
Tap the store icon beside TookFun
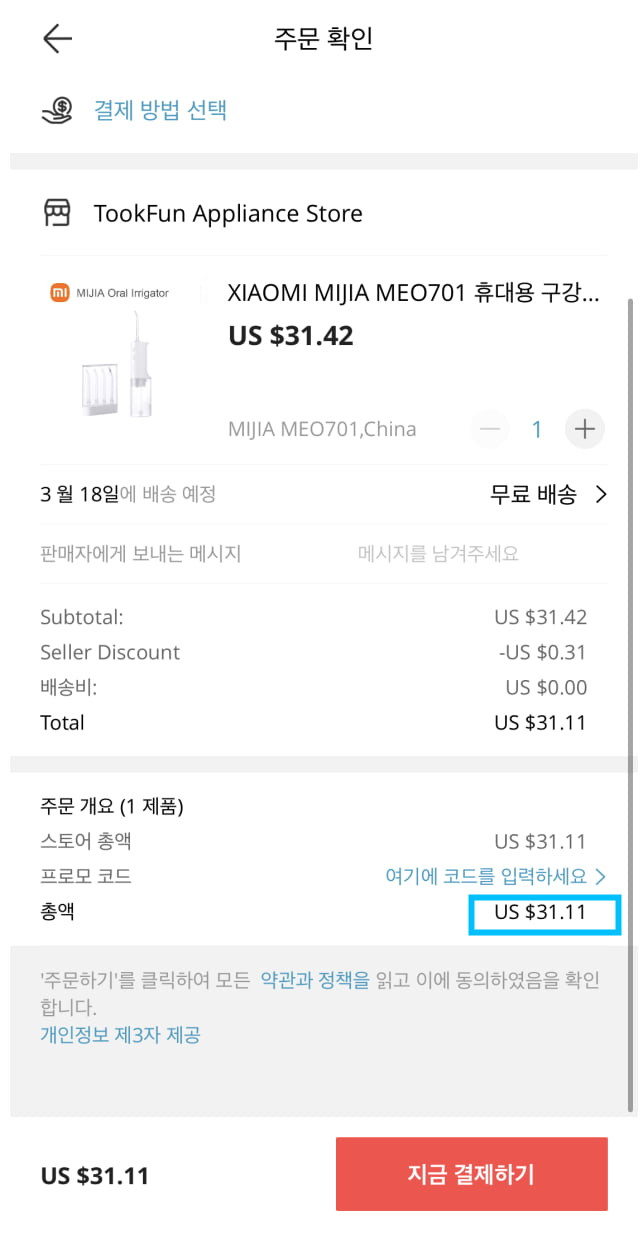[57, 213]
